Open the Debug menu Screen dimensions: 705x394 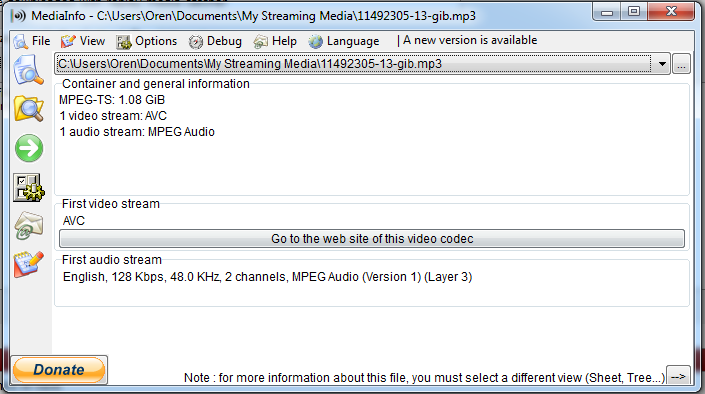215,41
